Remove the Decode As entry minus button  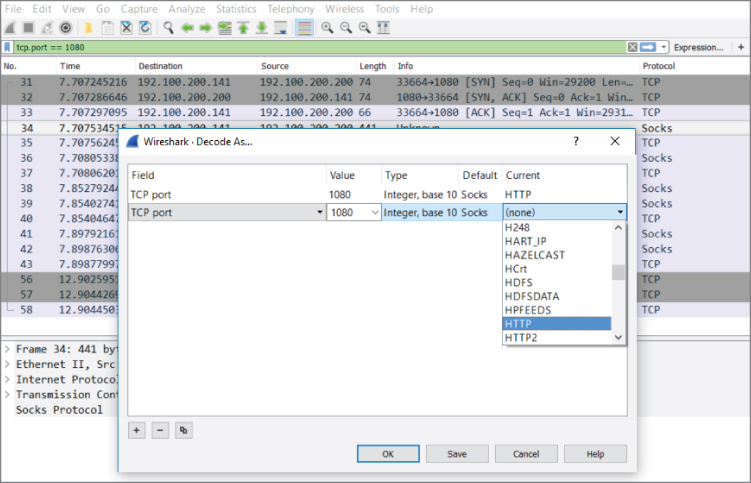pyautogui.click(x=160, y=430)
